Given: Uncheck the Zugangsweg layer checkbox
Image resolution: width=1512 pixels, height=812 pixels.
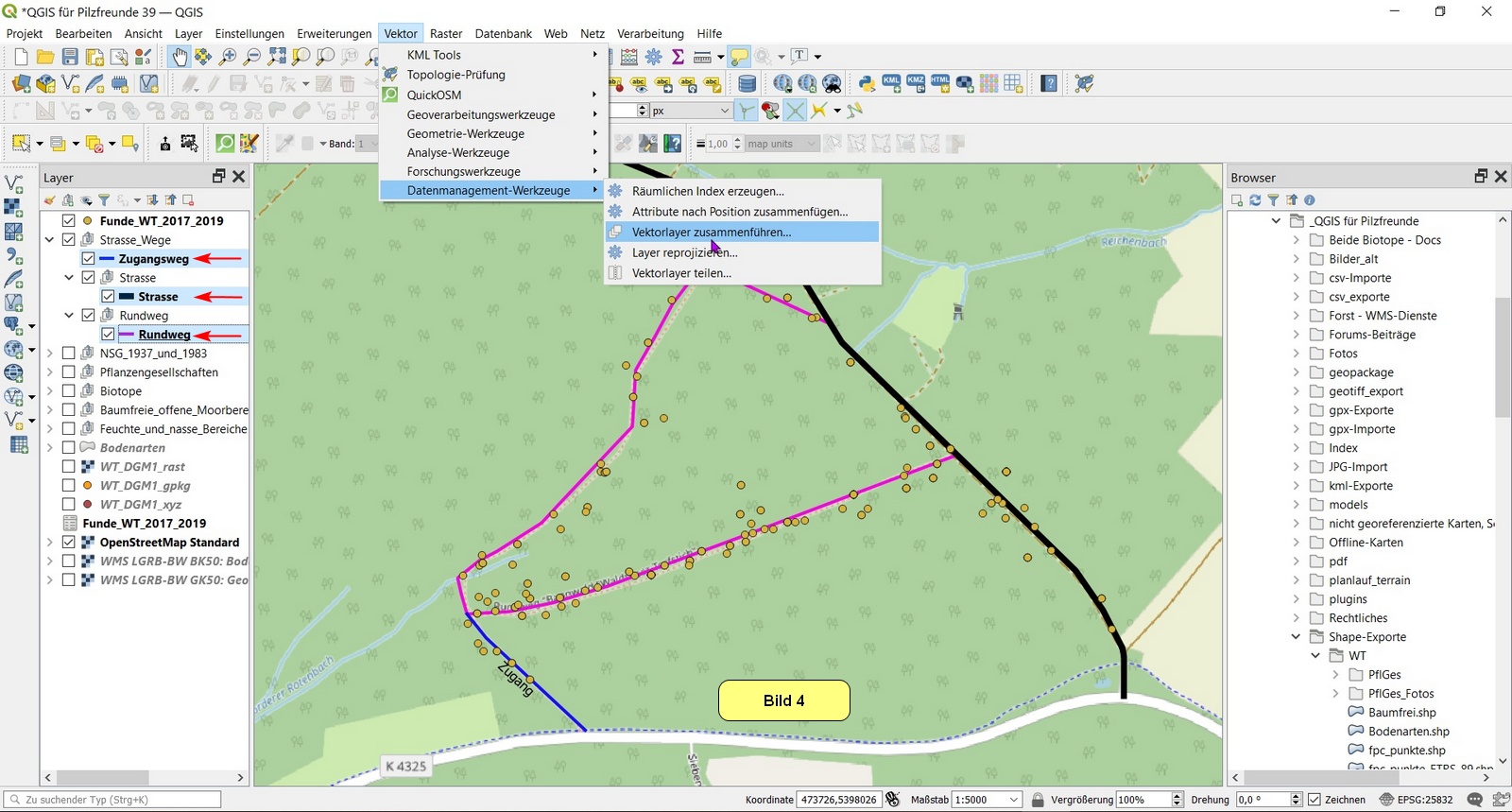Looking at the screenshot, I should [88, 259].
